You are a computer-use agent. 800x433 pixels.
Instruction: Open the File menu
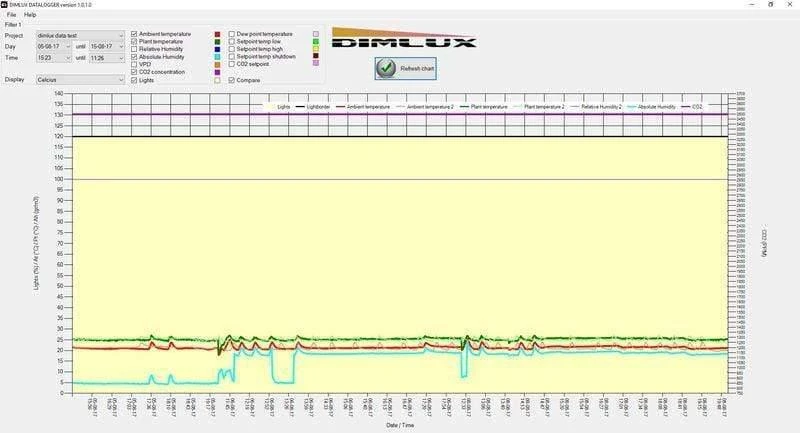[11, 15]
